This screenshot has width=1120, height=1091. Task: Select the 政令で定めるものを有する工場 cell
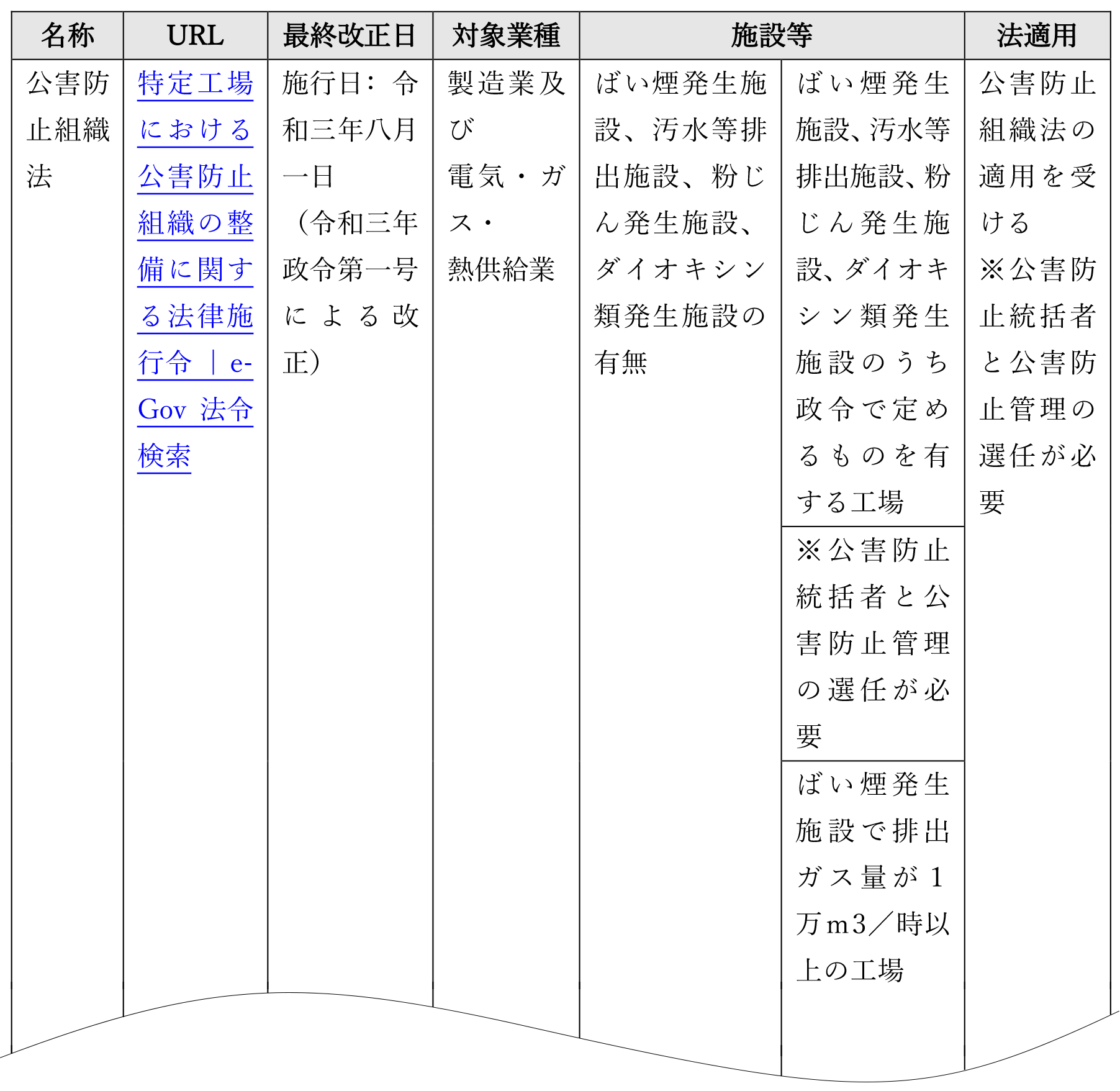(x=873, y=292)
